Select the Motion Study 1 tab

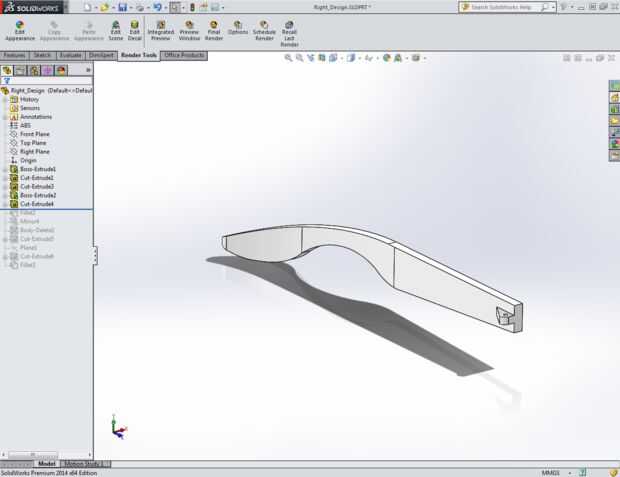(x=85, y=464)
